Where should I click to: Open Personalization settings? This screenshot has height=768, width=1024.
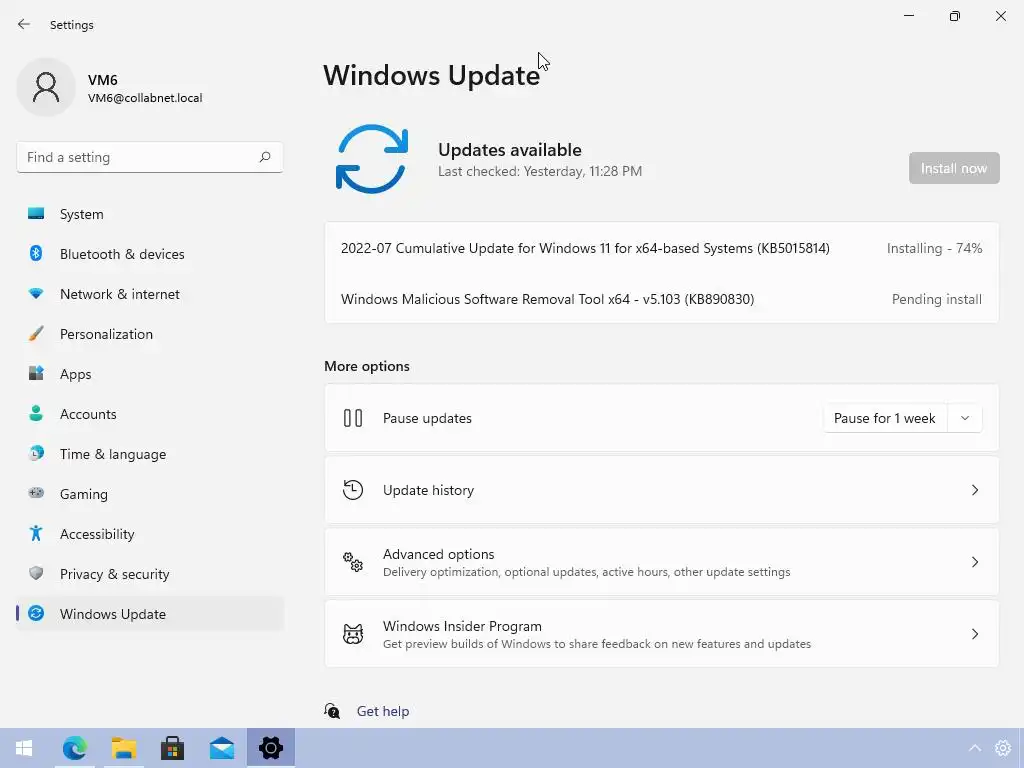[150, 334]
